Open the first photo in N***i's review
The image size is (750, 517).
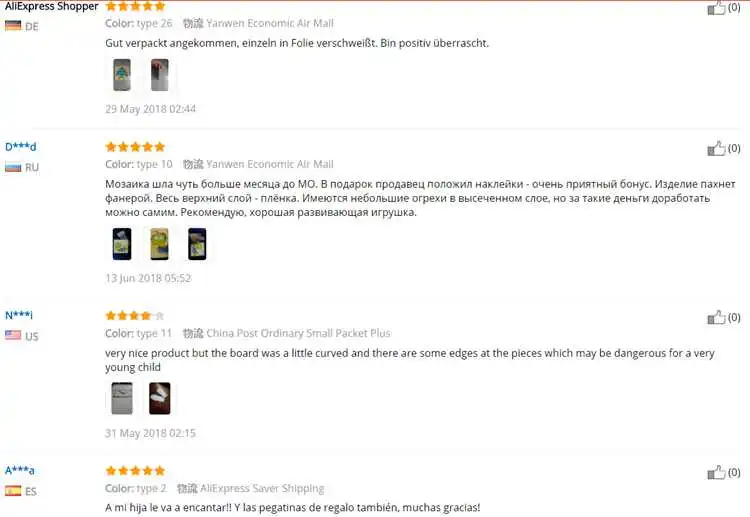pos(122,398)
